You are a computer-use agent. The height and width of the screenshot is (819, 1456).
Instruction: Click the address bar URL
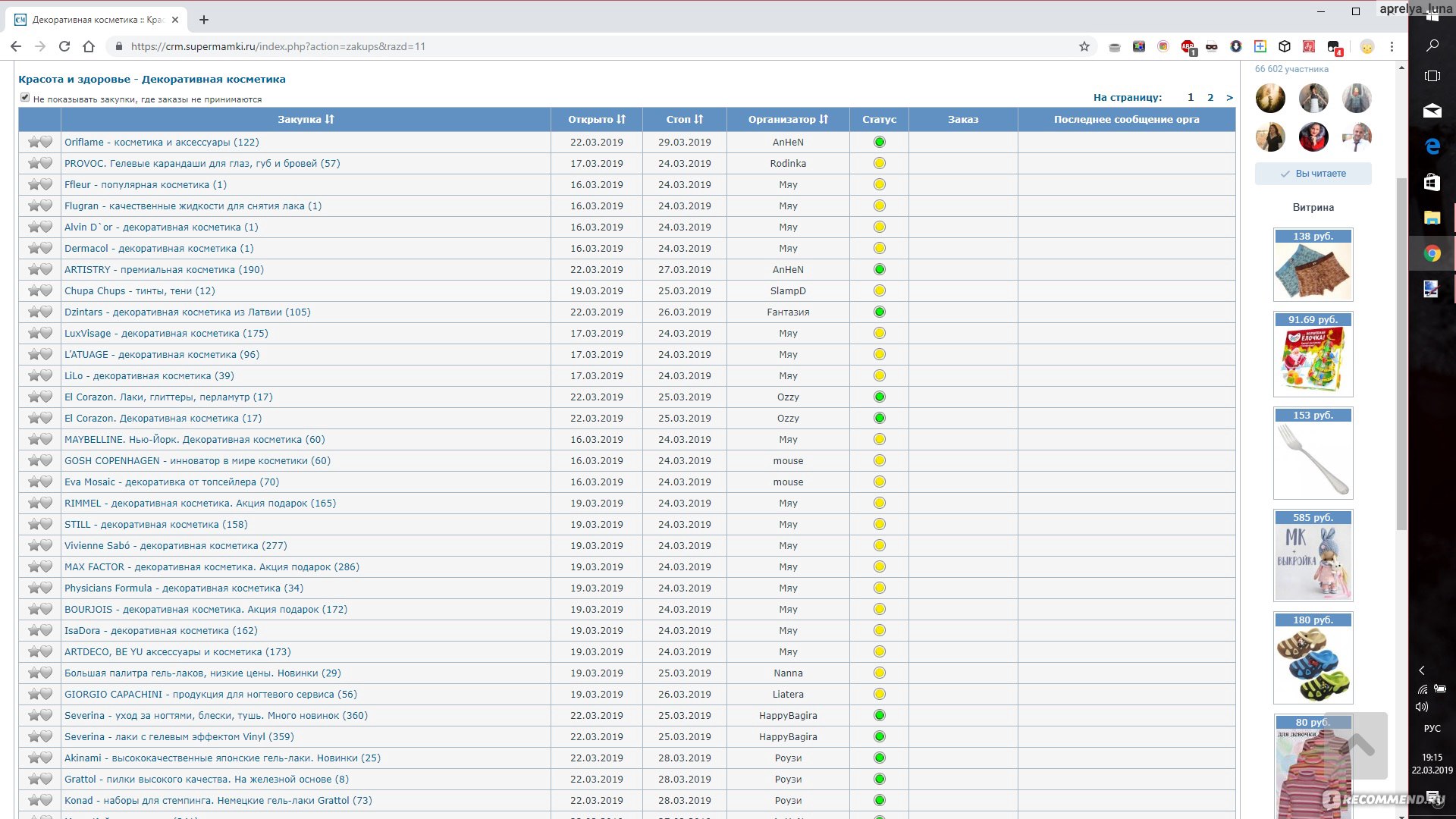tap(278, 46)
